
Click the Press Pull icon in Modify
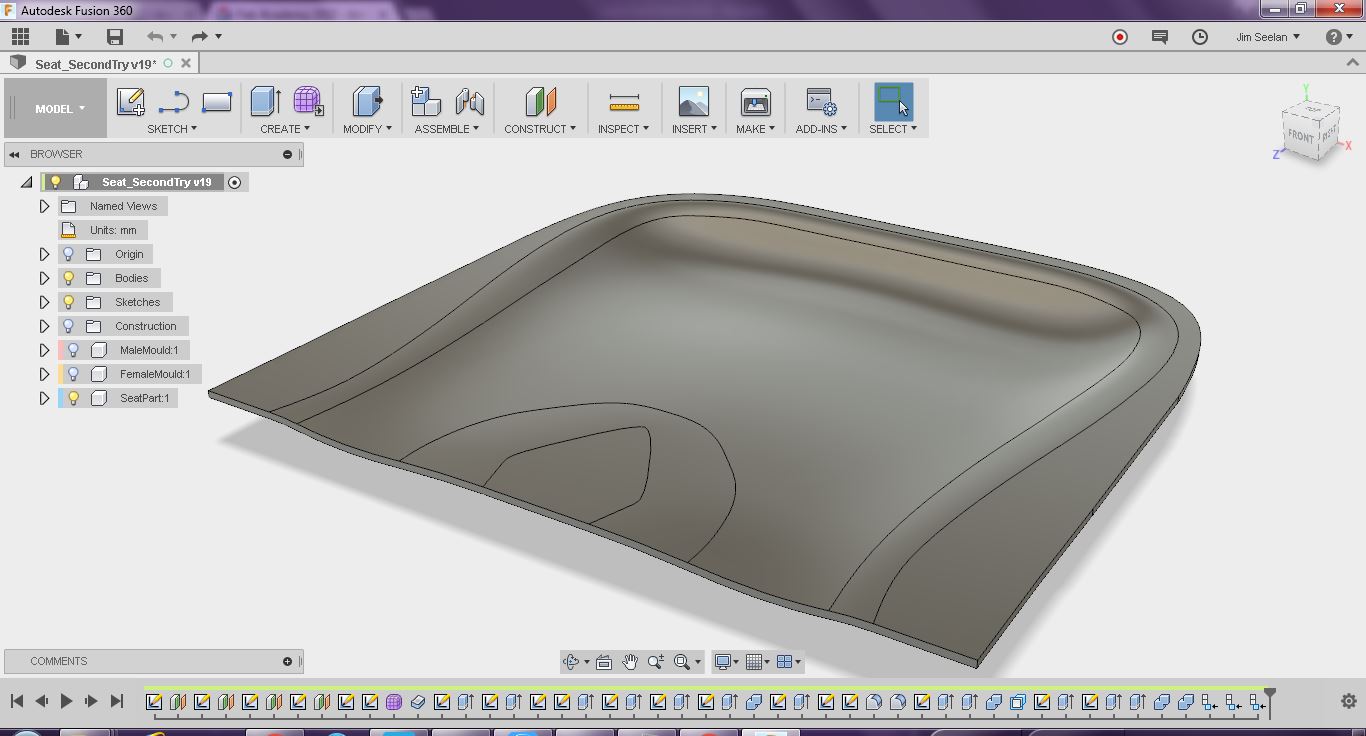coord(367,102)
